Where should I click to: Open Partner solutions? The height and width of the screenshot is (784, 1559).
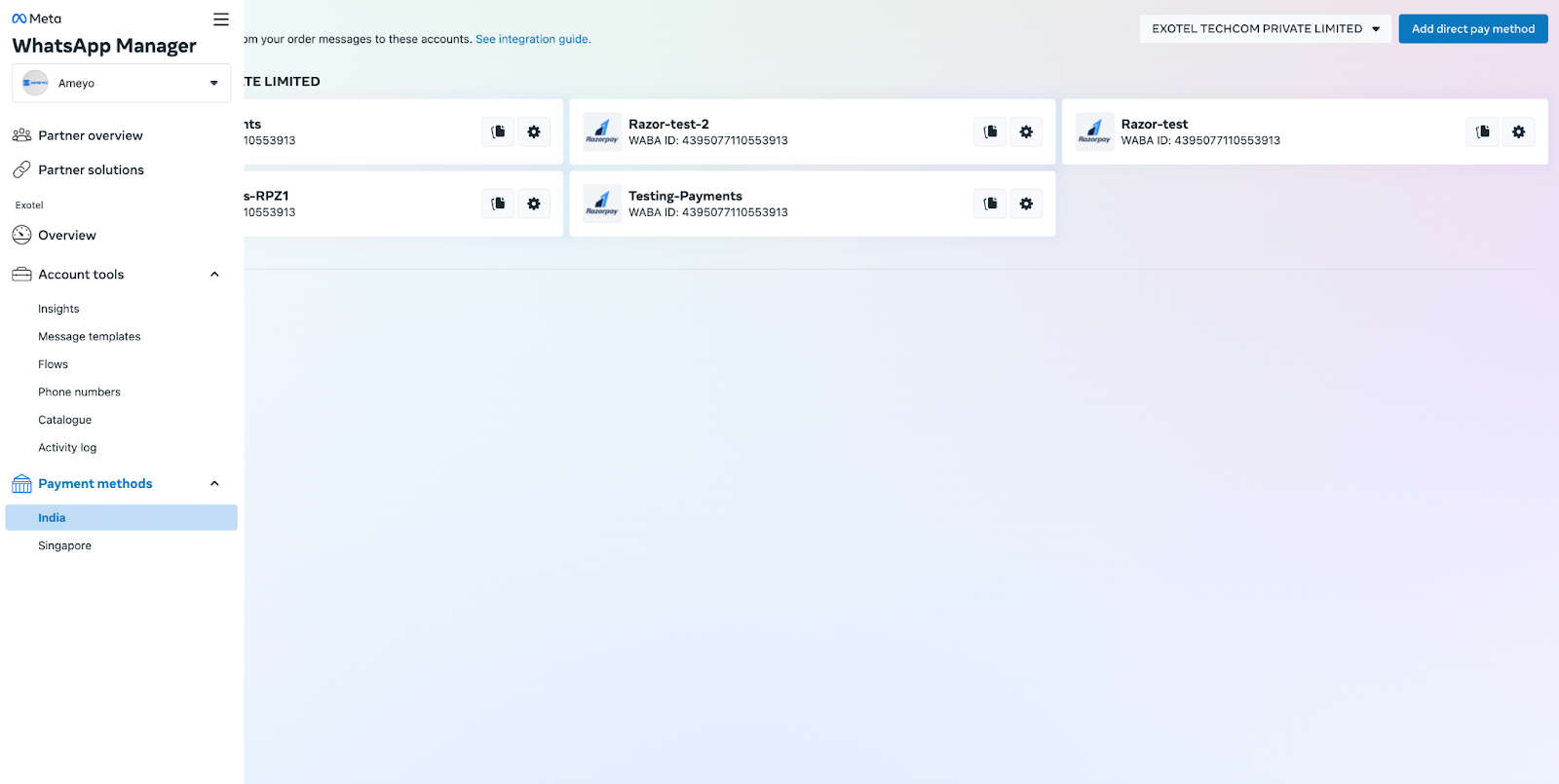(x=91, y=169)
